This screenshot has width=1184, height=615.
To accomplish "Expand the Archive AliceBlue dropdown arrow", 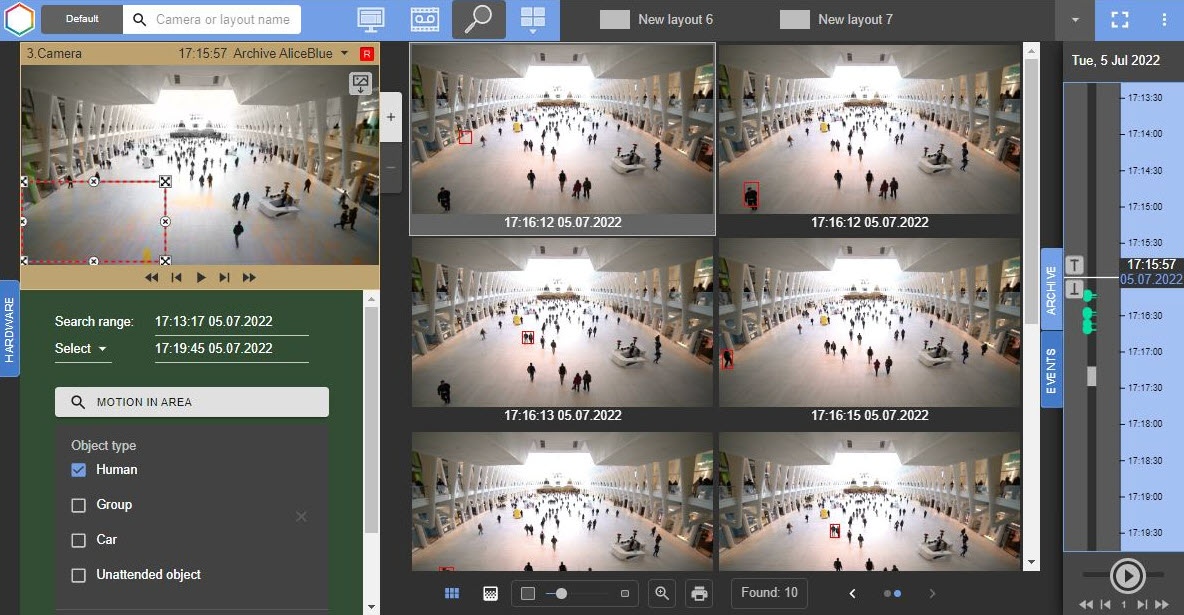I will (x=345, y=53).
